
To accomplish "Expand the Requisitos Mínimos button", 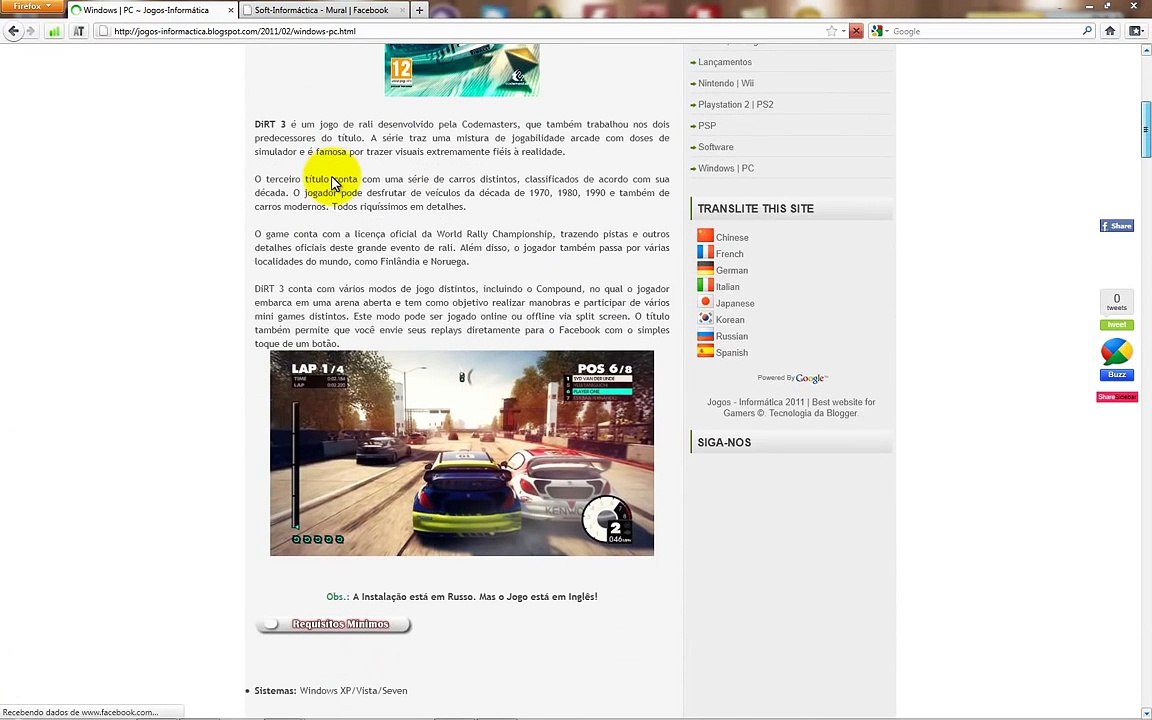I will [x=333, y=624].
